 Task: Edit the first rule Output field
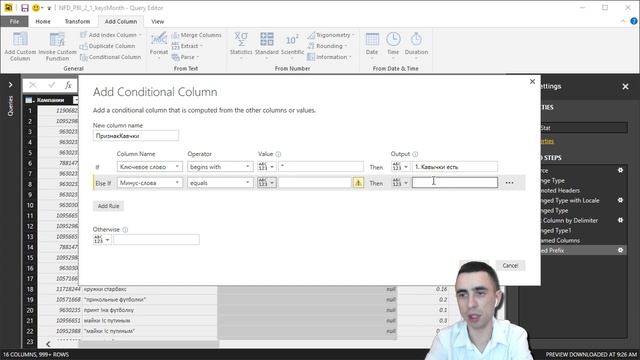455,167
